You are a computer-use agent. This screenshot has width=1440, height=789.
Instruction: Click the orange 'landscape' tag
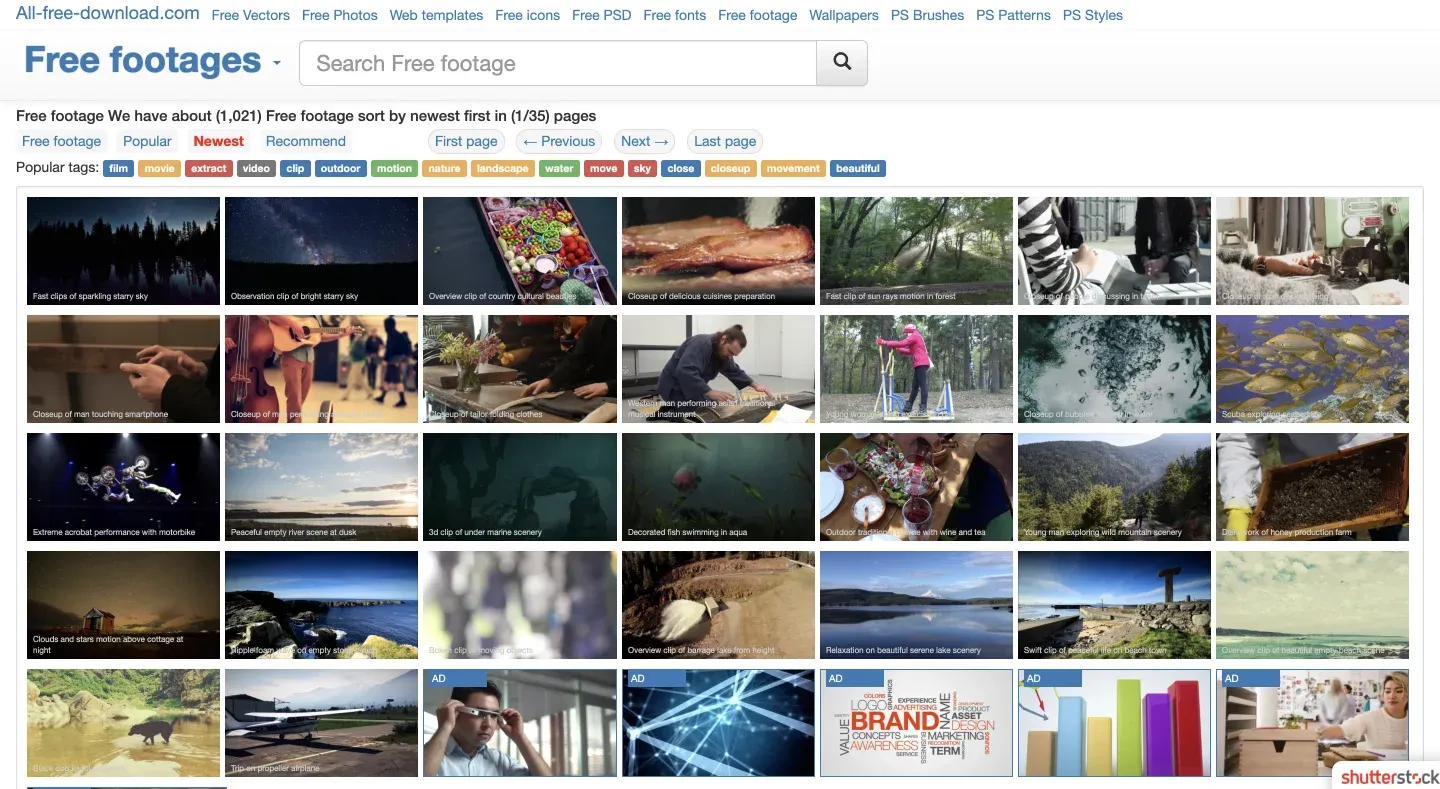502,168
